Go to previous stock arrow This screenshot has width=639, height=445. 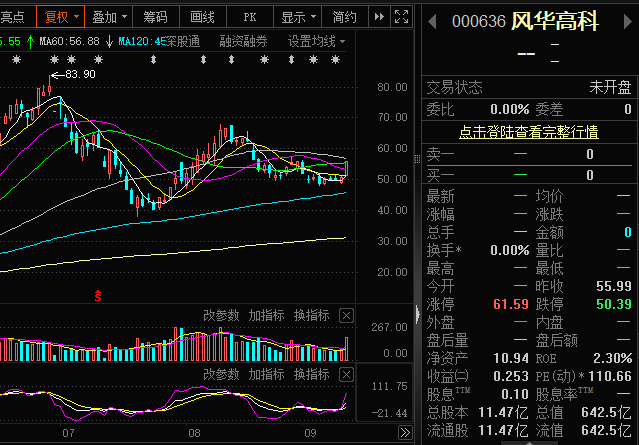point(432,21)
